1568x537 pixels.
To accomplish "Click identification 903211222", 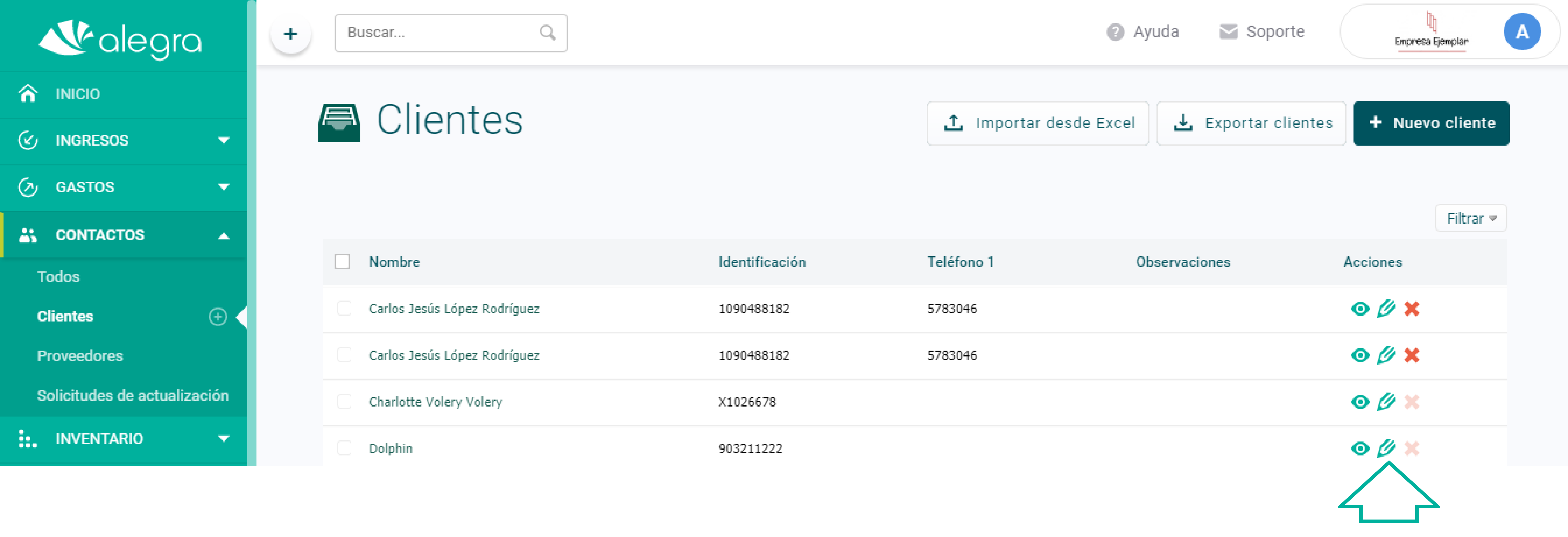I will [750, 449].
